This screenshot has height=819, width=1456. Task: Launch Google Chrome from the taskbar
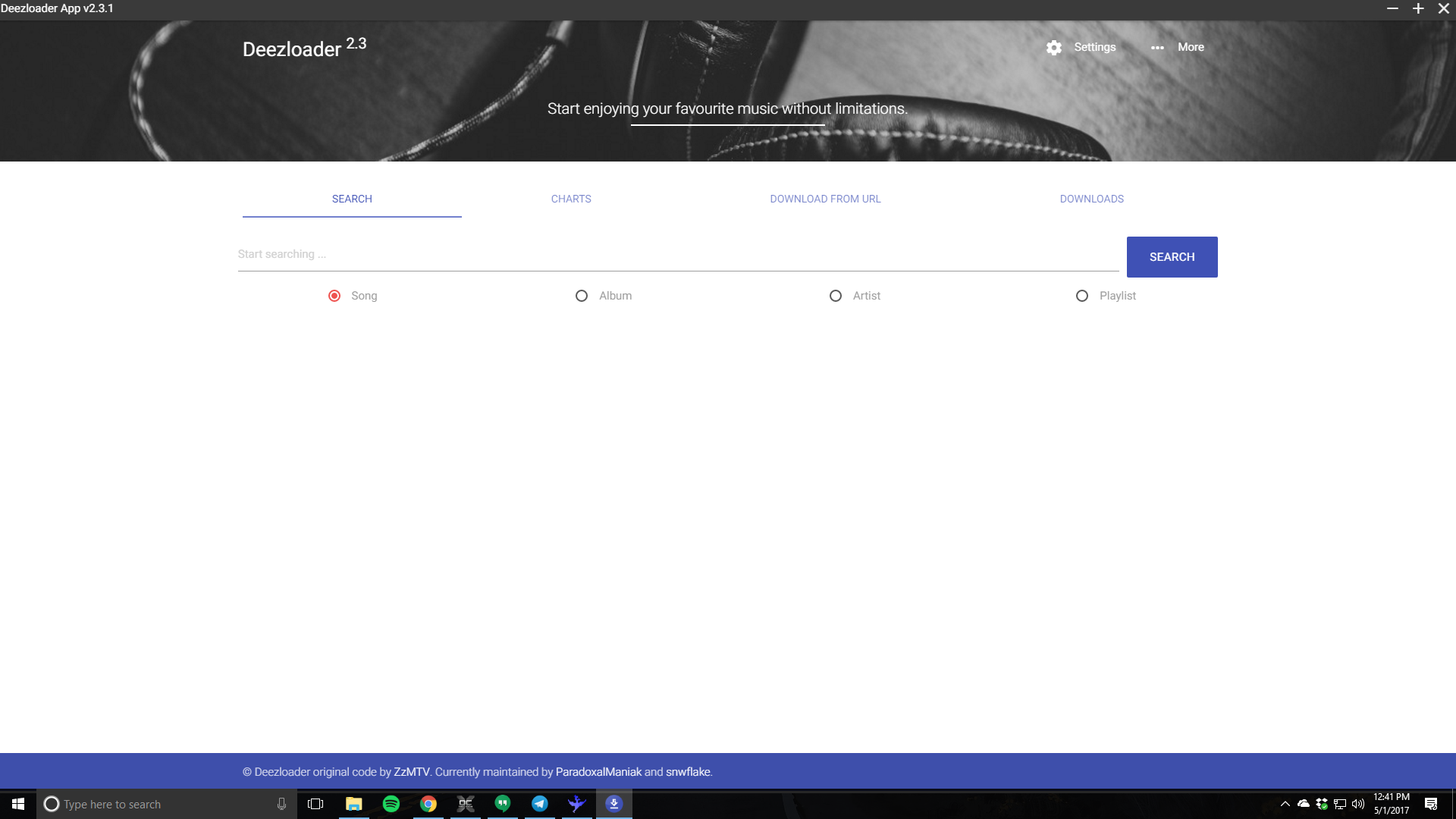[428, 804]
